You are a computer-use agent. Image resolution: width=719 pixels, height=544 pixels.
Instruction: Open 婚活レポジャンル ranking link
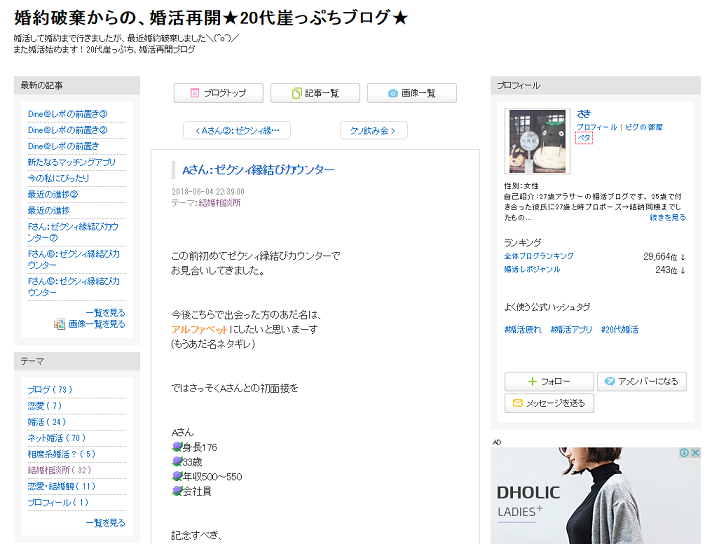[x=532, y=269]
